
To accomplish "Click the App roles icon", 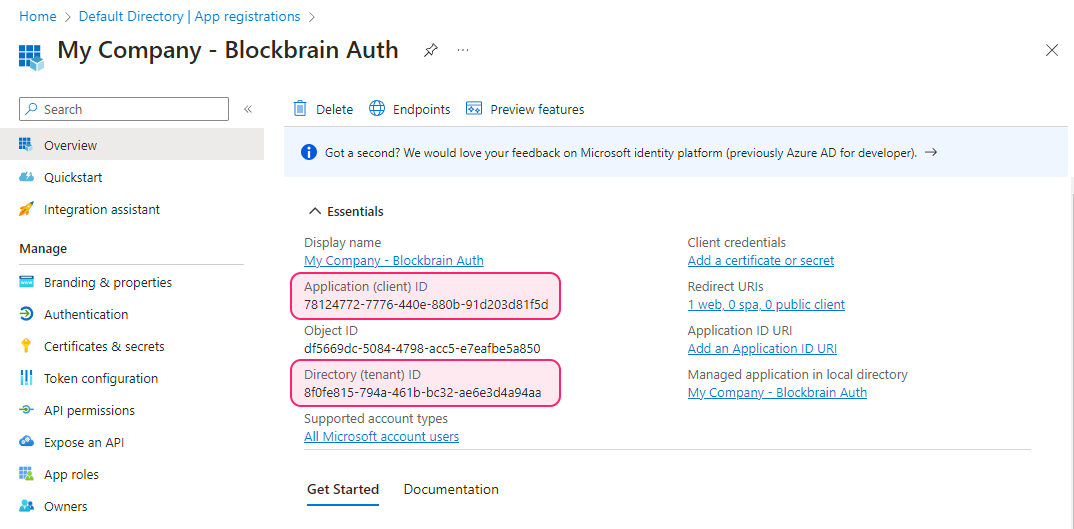I will [x=26, y=474].
